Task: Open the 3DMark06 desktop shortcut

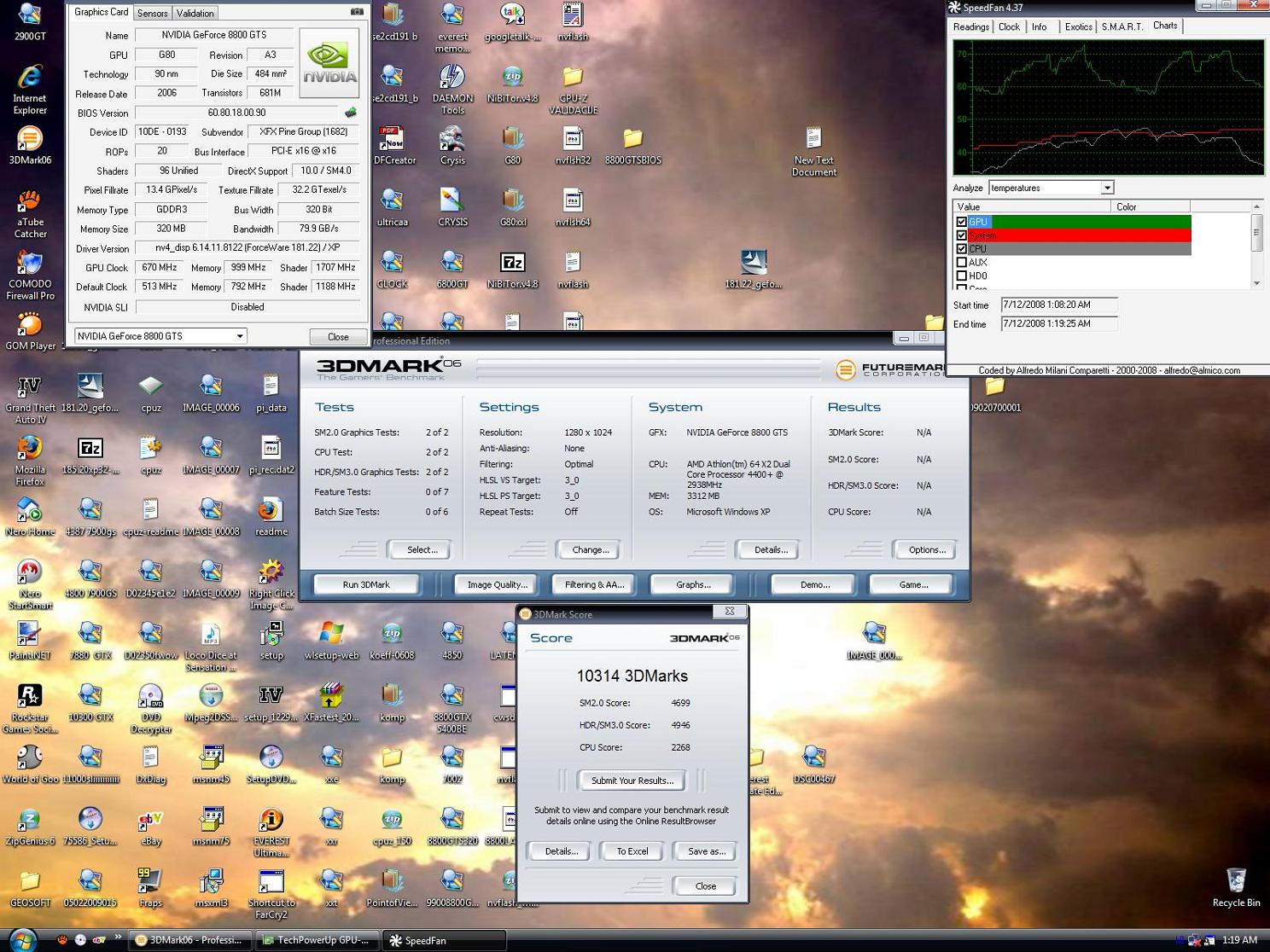Action: point(30,145)
